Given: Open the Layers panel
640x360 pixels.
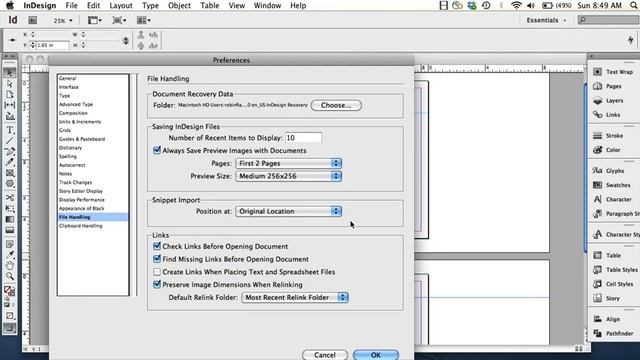Looking at the screenshot, I should (609, 100).
